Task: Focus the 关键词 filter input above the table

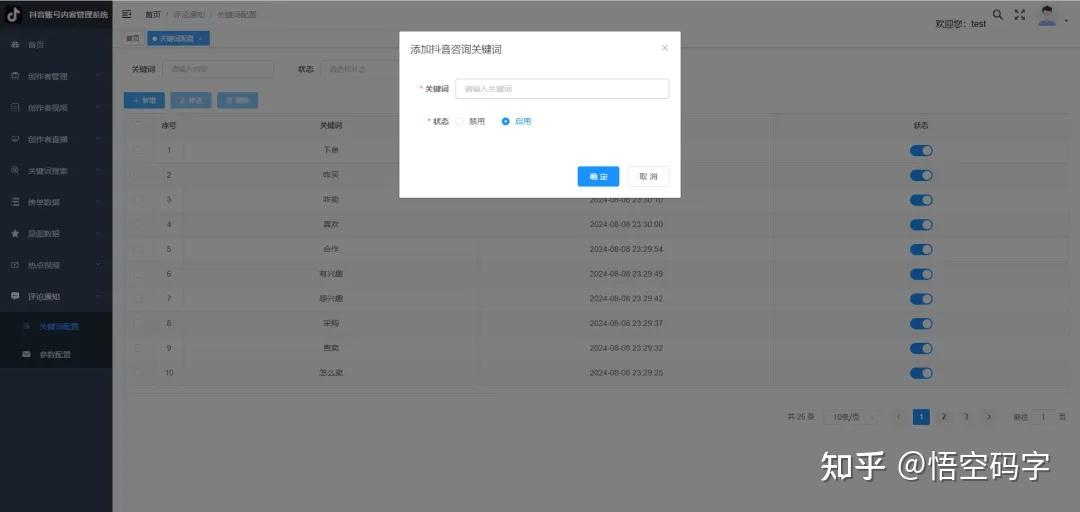Action: [218, 69]
